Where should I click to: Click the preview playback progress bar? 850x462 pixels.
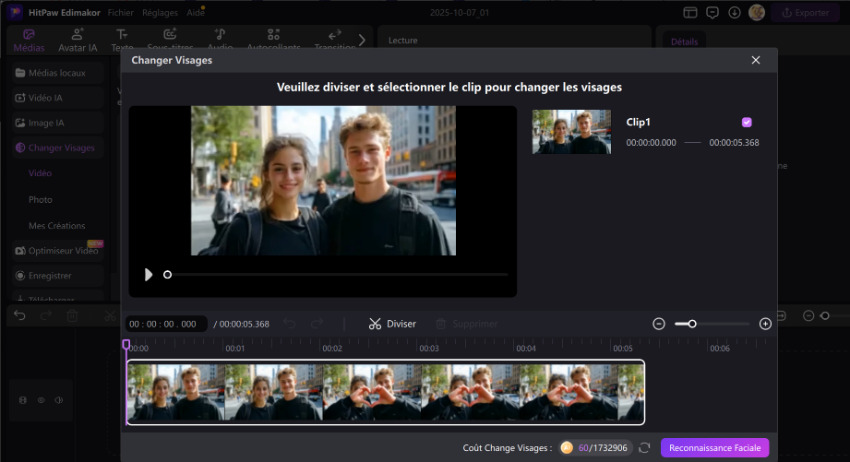340,274
